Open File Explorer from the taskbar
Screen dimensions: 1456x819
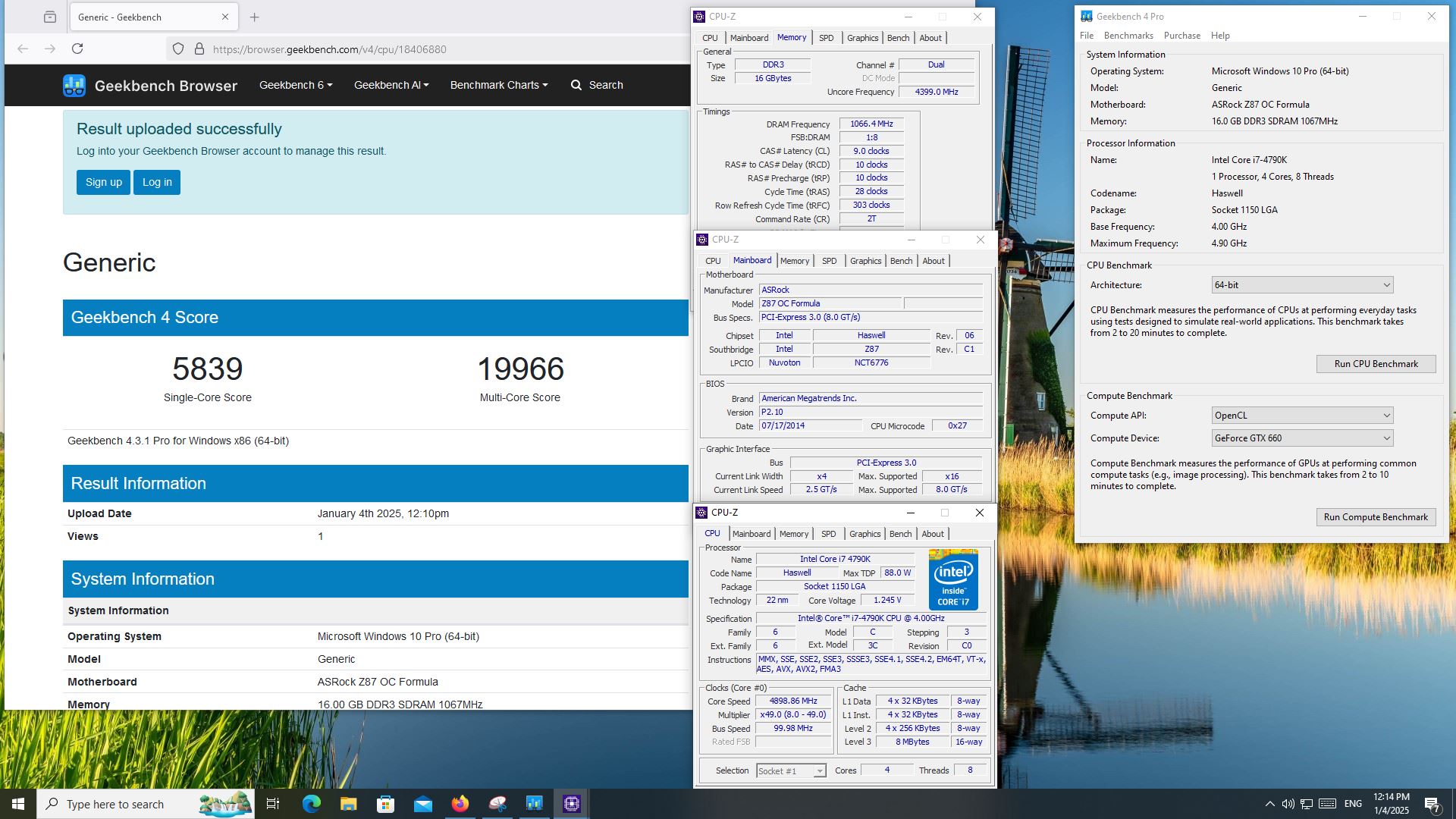pyautogui.click(x=348, y=804)
